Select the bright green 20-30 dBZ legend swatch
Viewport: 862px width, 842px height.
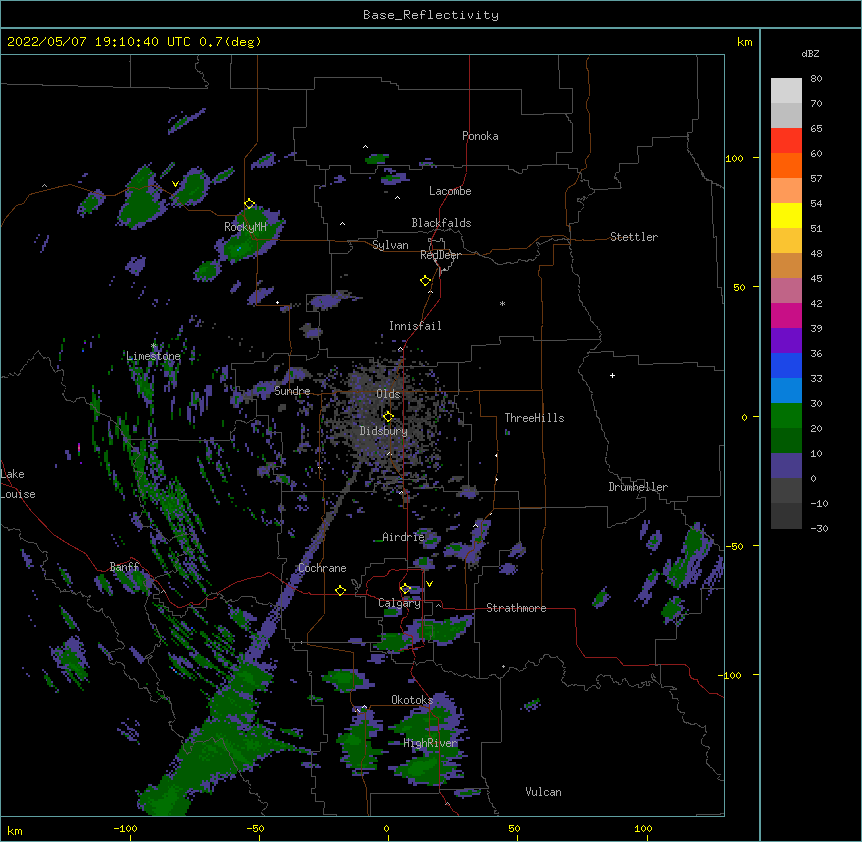coord(786,416)
